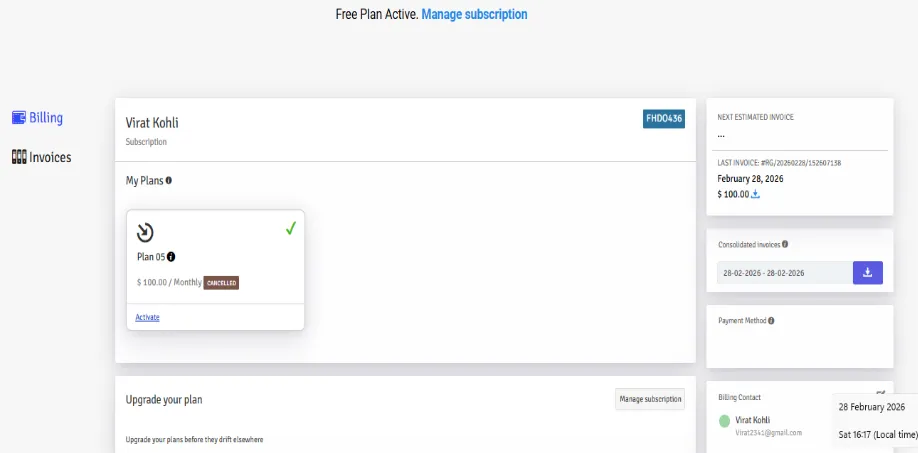Screen dimensions: 918x453
Task: Click Manage subscription button in Upgrade panel
Action: 650,399
